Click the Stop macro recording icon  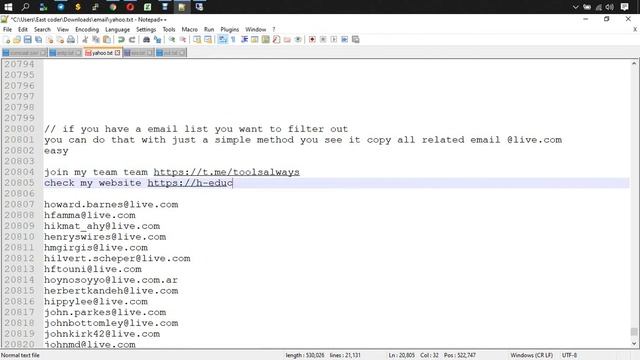[x=323, y=40]
